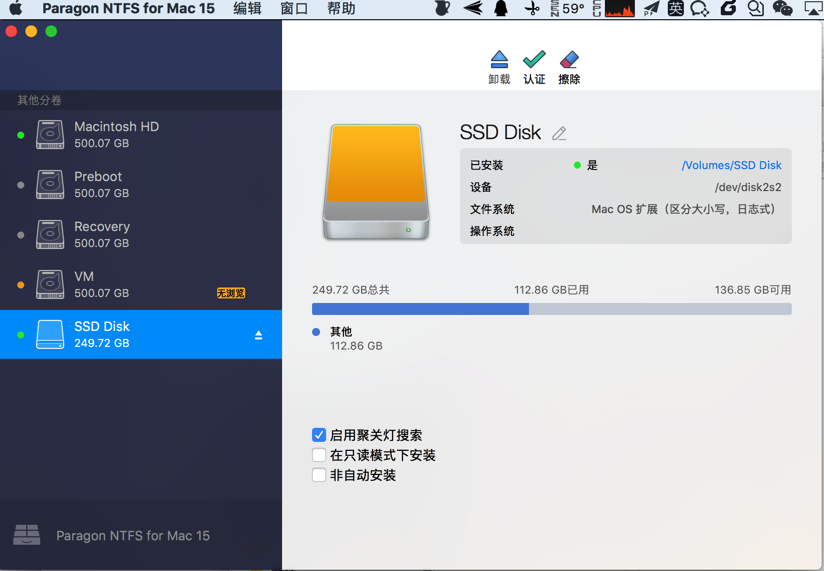824x571 pixels.
Task: Select the Macintosh HD volume name
Action: 117,127
